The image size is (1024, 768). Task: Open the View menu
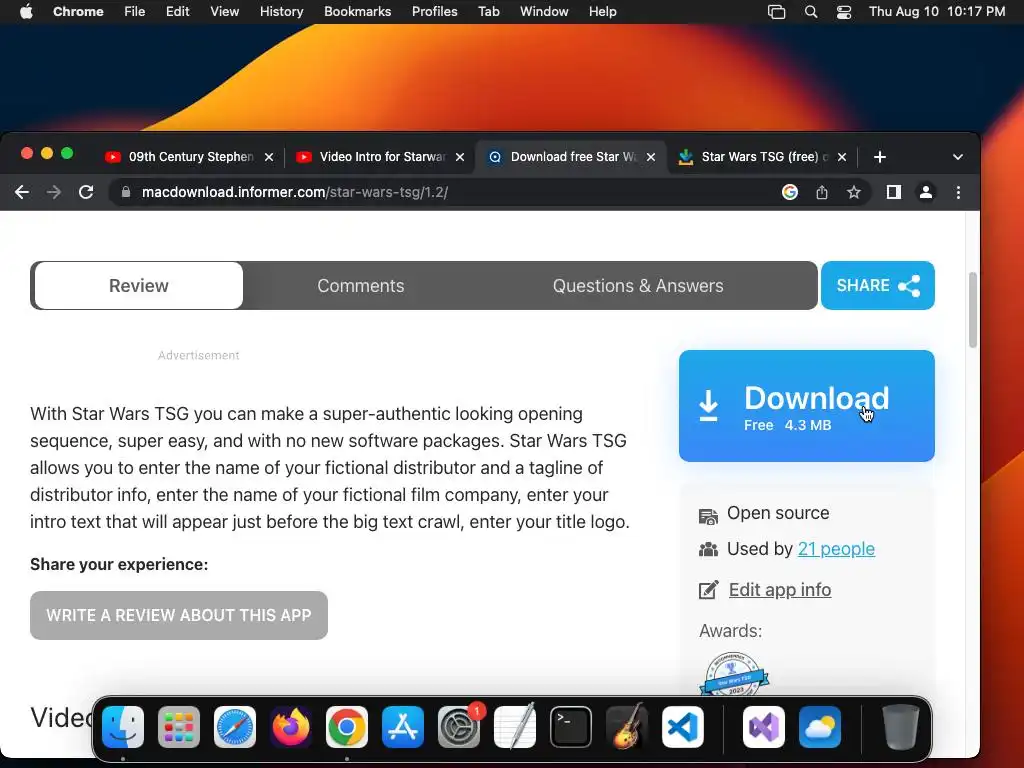click(225, 11)
